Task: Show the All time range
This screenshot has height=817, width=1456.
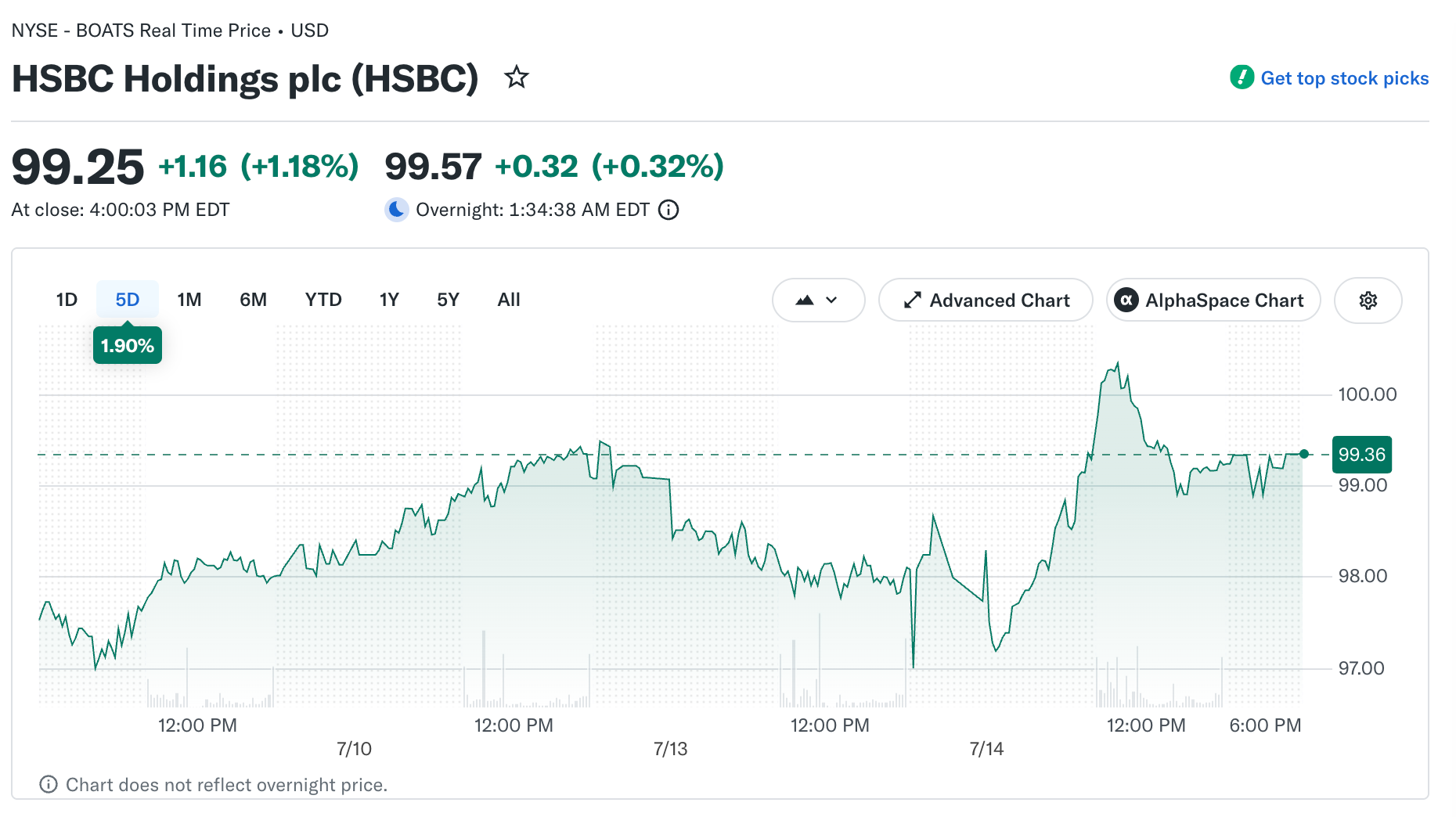Action: [509, 300]
